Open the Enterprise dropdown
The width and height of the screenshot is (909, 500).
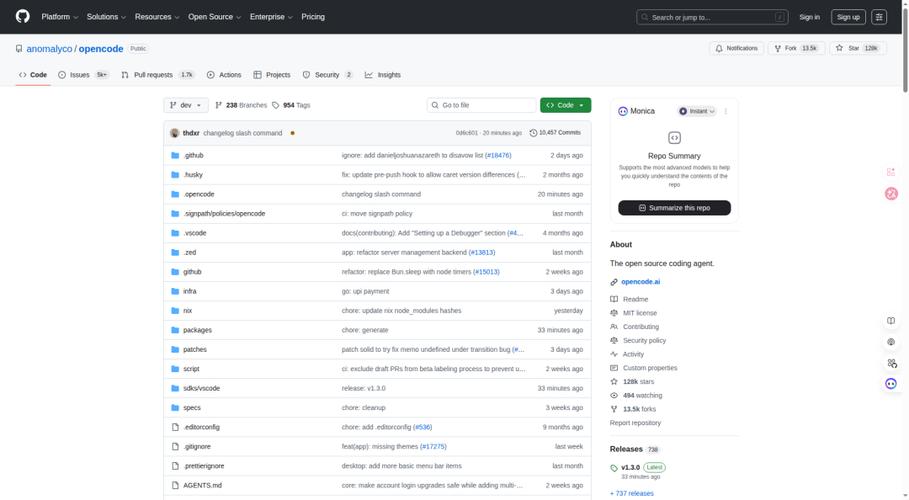pos(271,17)
